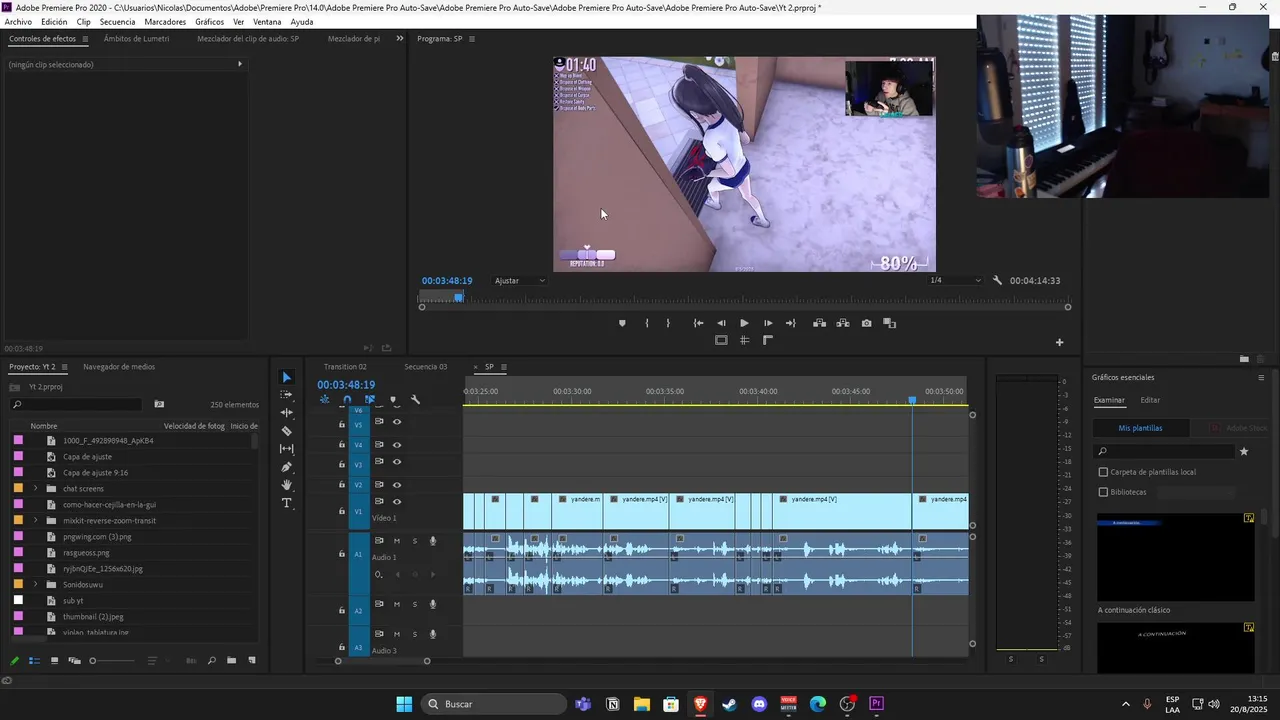The height and width of the screenshot is (720, 1280).
Task: Click the Project panel search field
Action: pyautogui.click(x=77, y=405)
